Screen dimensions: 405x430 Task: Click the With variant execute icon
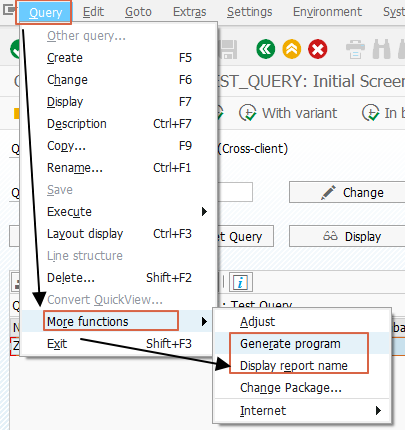tap(247, 113)
